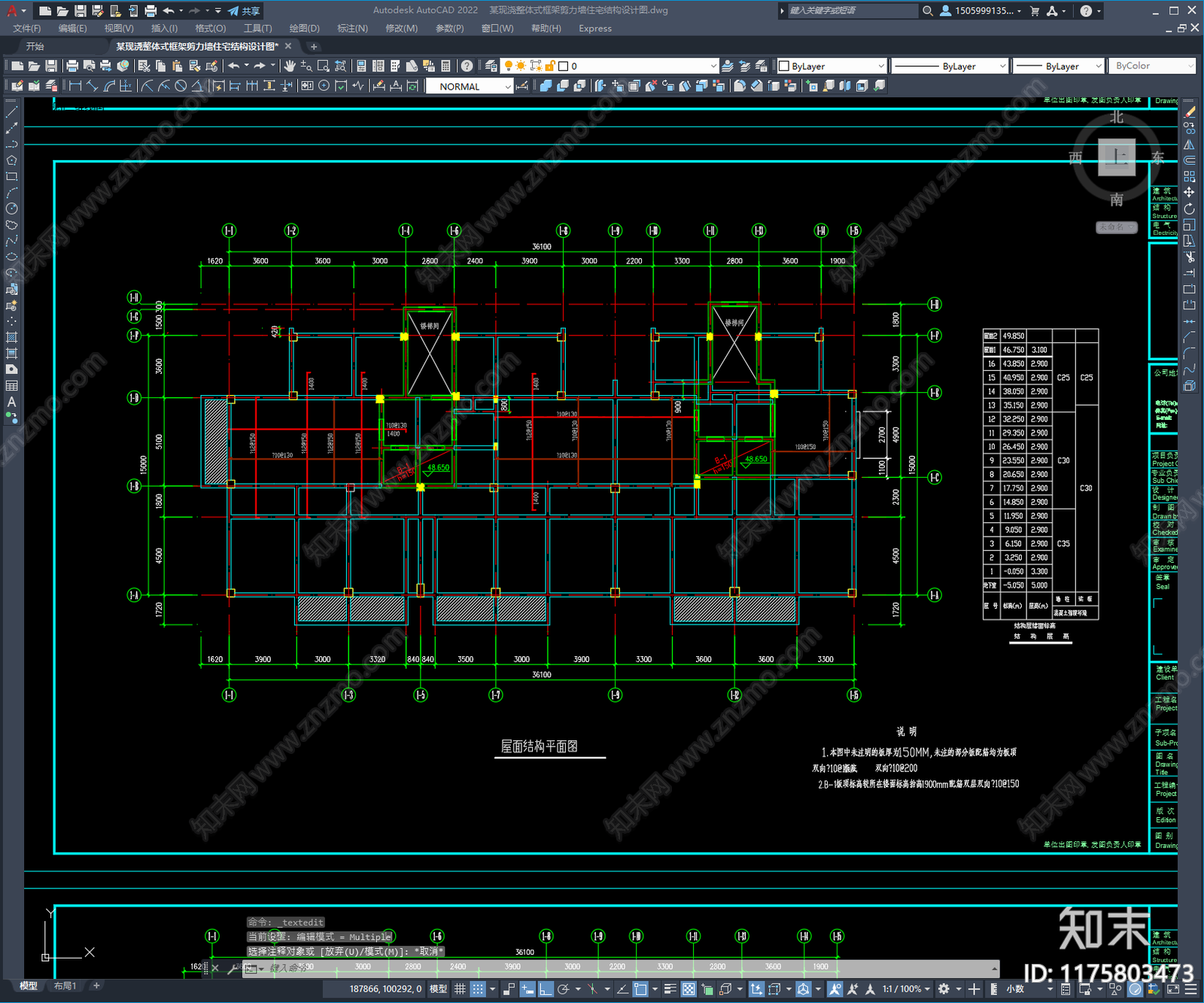Image resolution: width=1204 pixels, height=1003 pixels.
Task: Click the Hatch tool in left toolbar
Action: click(11, 337)
